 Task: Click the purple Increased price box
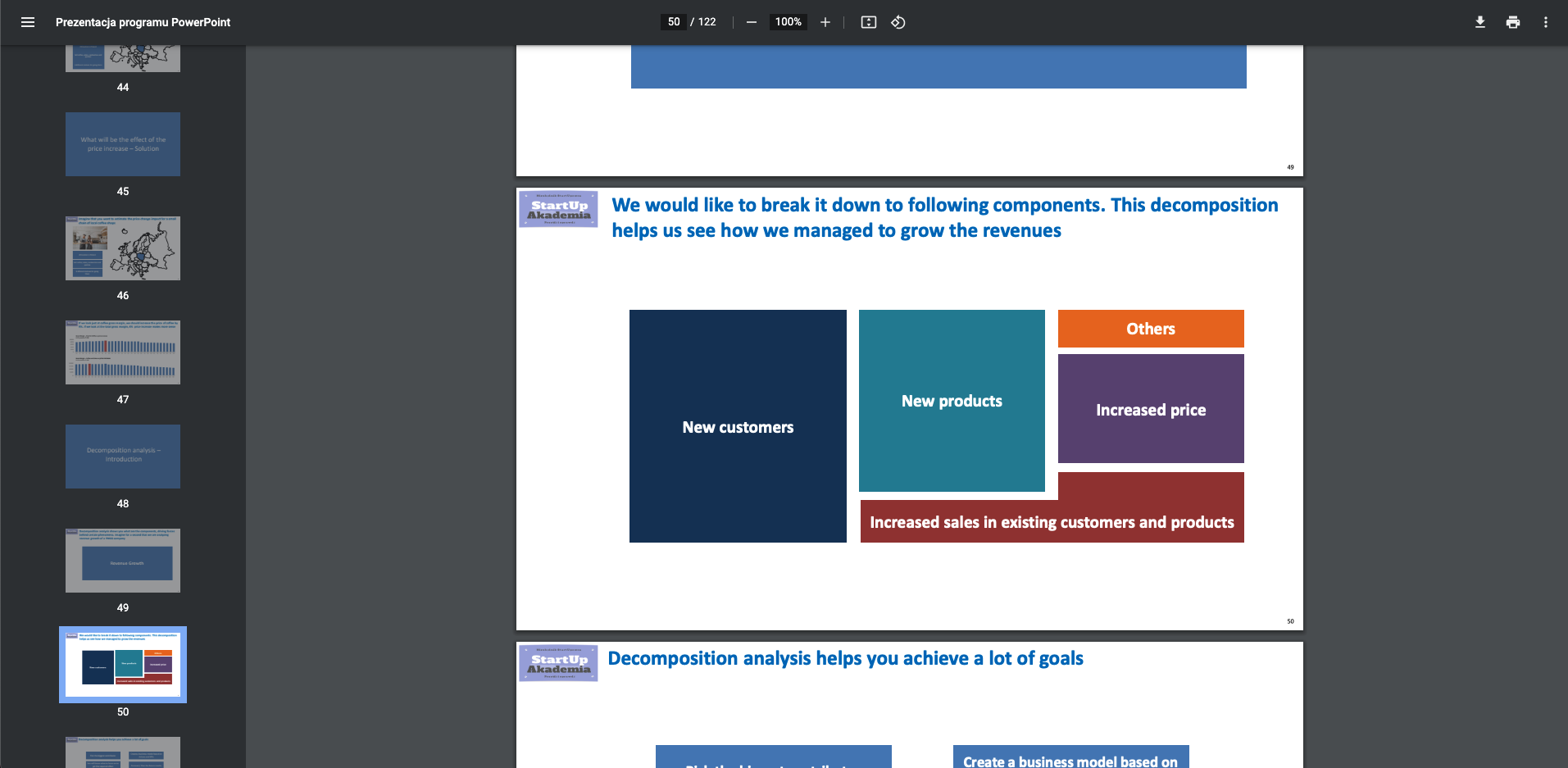point(1151,409)
